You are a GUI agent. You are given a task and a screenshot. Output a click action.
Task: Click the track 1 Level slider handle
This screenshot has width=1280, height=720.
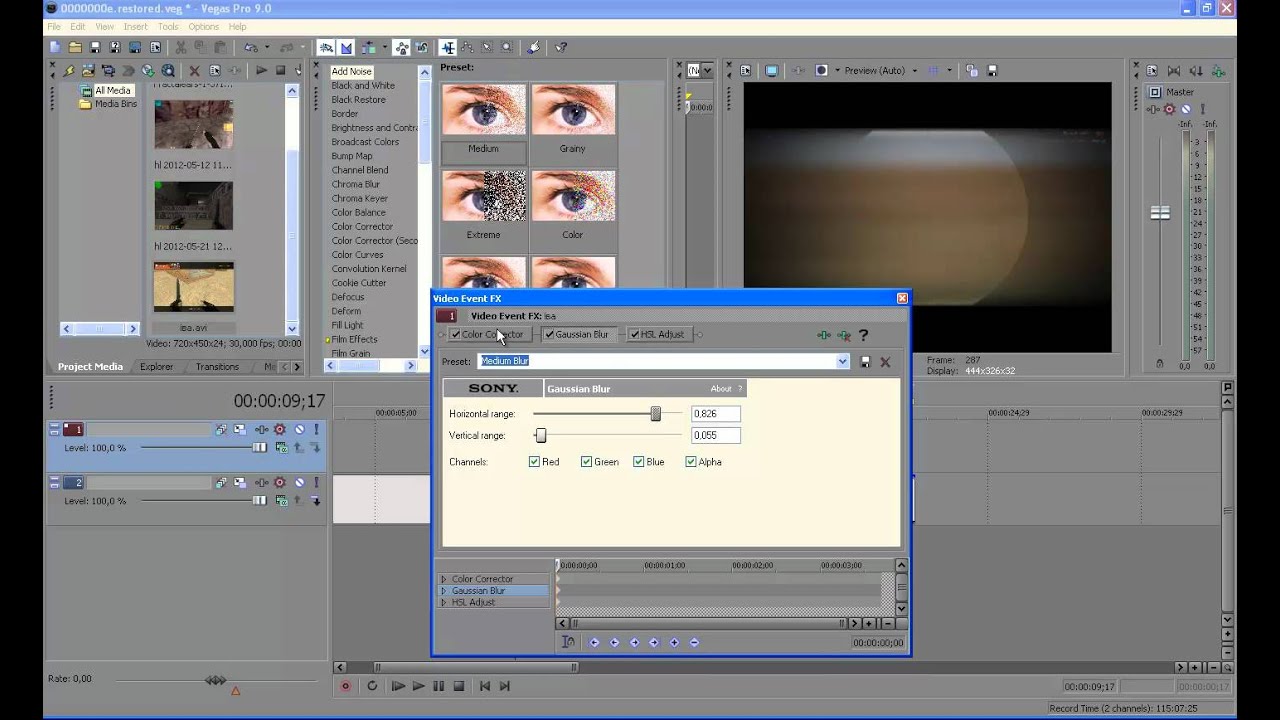pos(260,448)
